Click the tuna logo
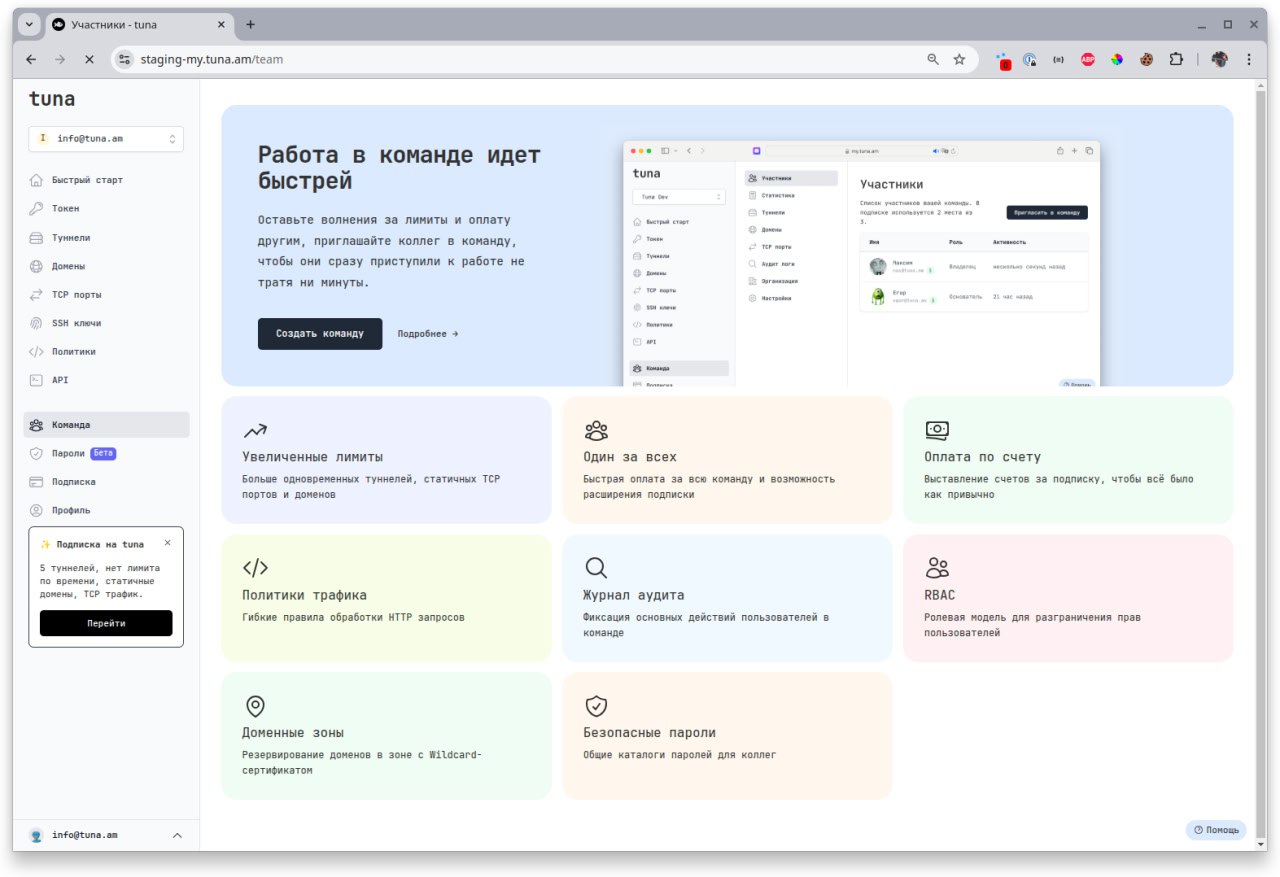Screen dimensions: 1280x877 tap(52, 98)
